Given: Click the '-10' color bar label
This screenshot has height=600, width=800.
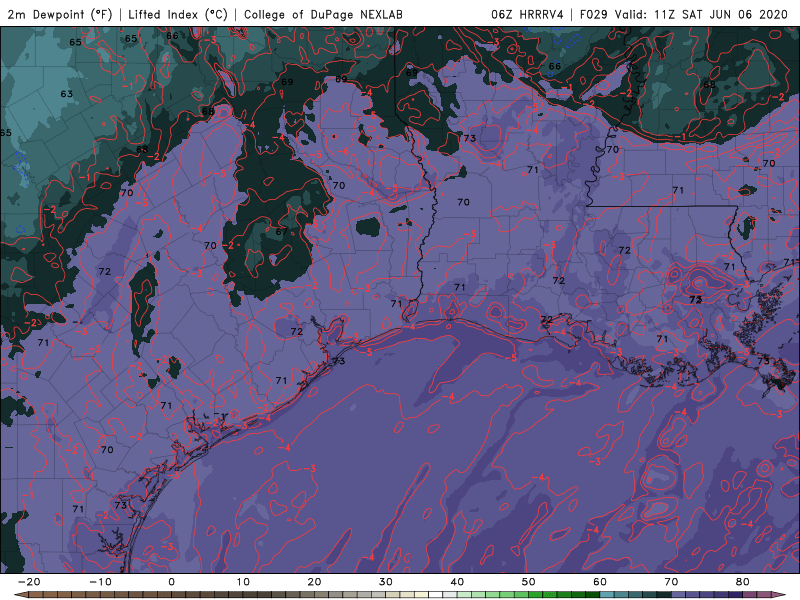Looking at the screenshot, I should pos(100,582).
